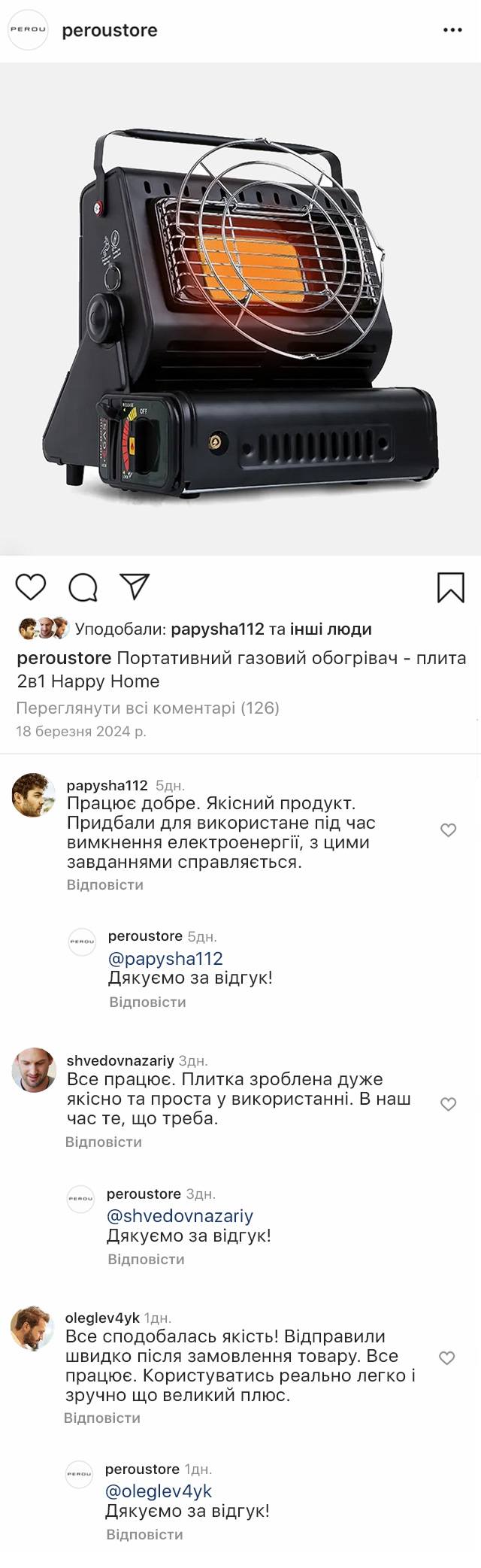Open the three-dot post options menu

click(x=452, y=30)
